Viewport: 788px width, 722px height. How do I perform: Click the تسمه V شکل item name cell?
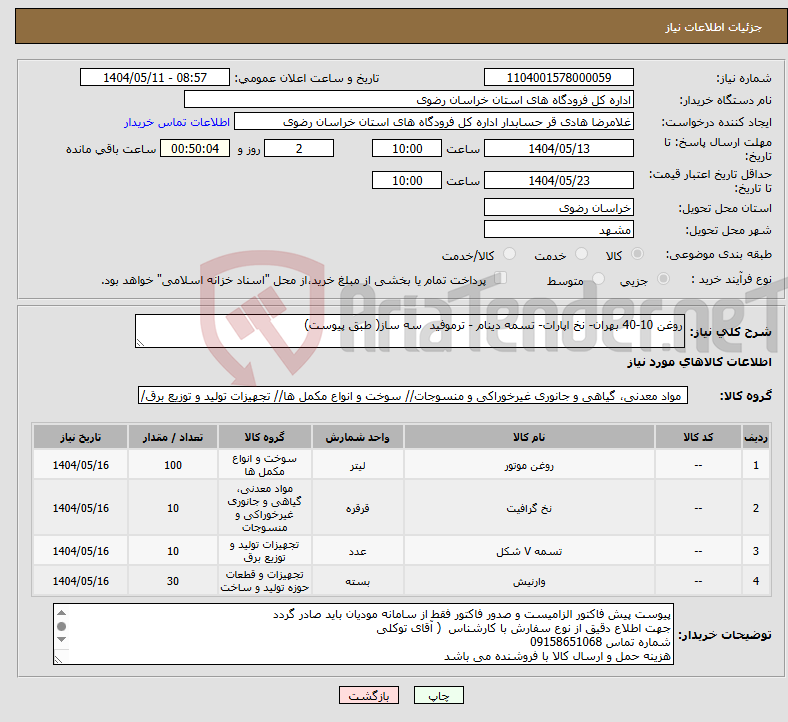click(x=529, y=551)
